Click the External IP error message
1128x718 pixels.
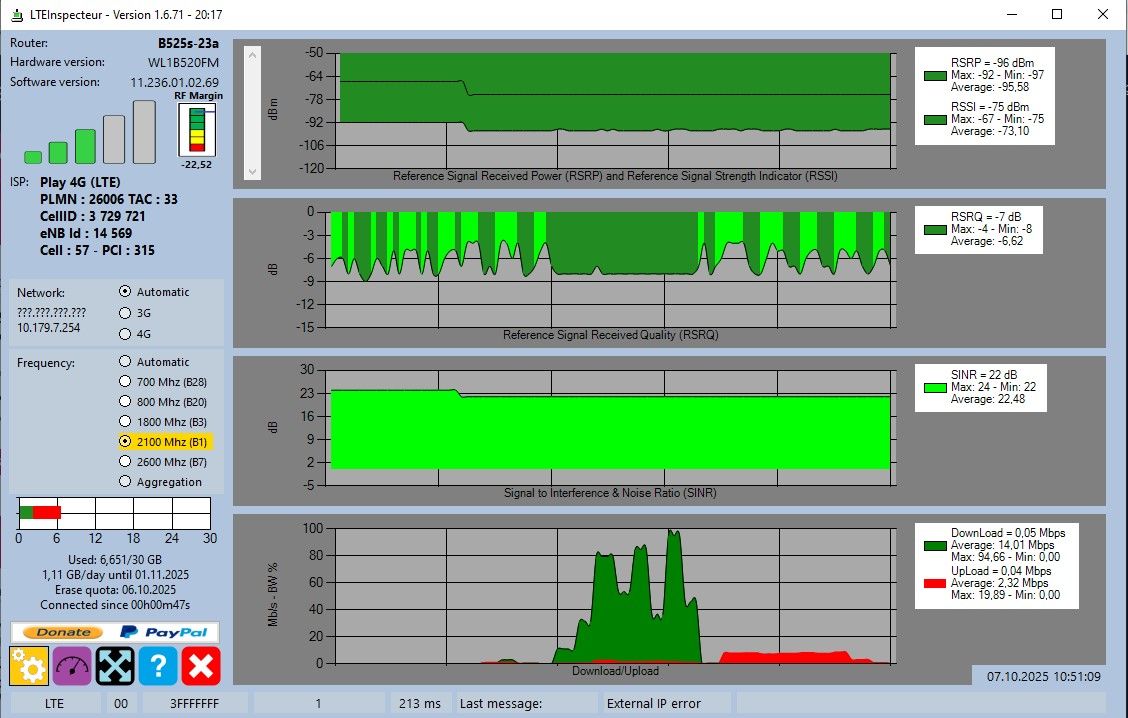pos(653,704)
